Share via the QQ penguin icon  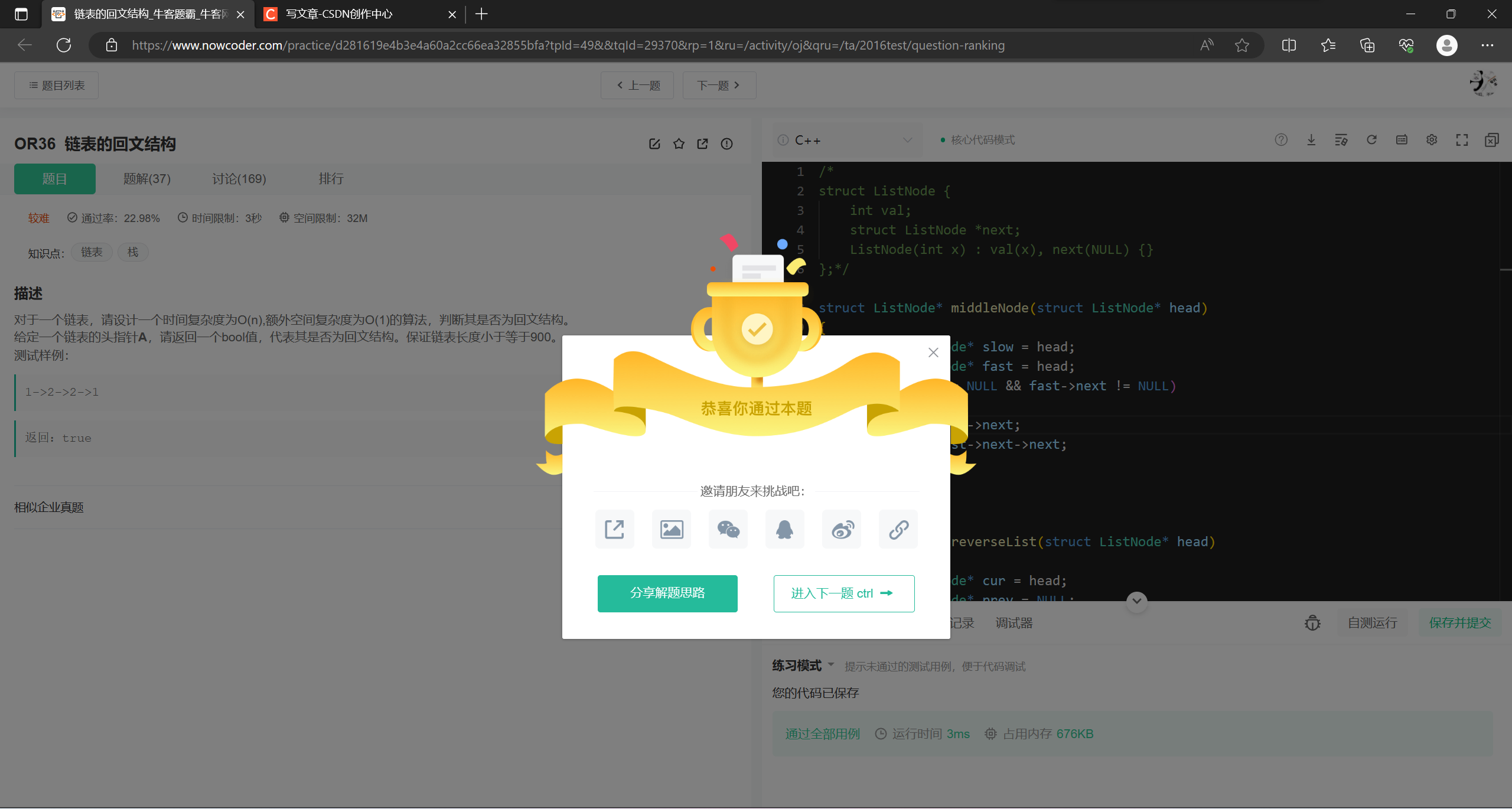784,529
